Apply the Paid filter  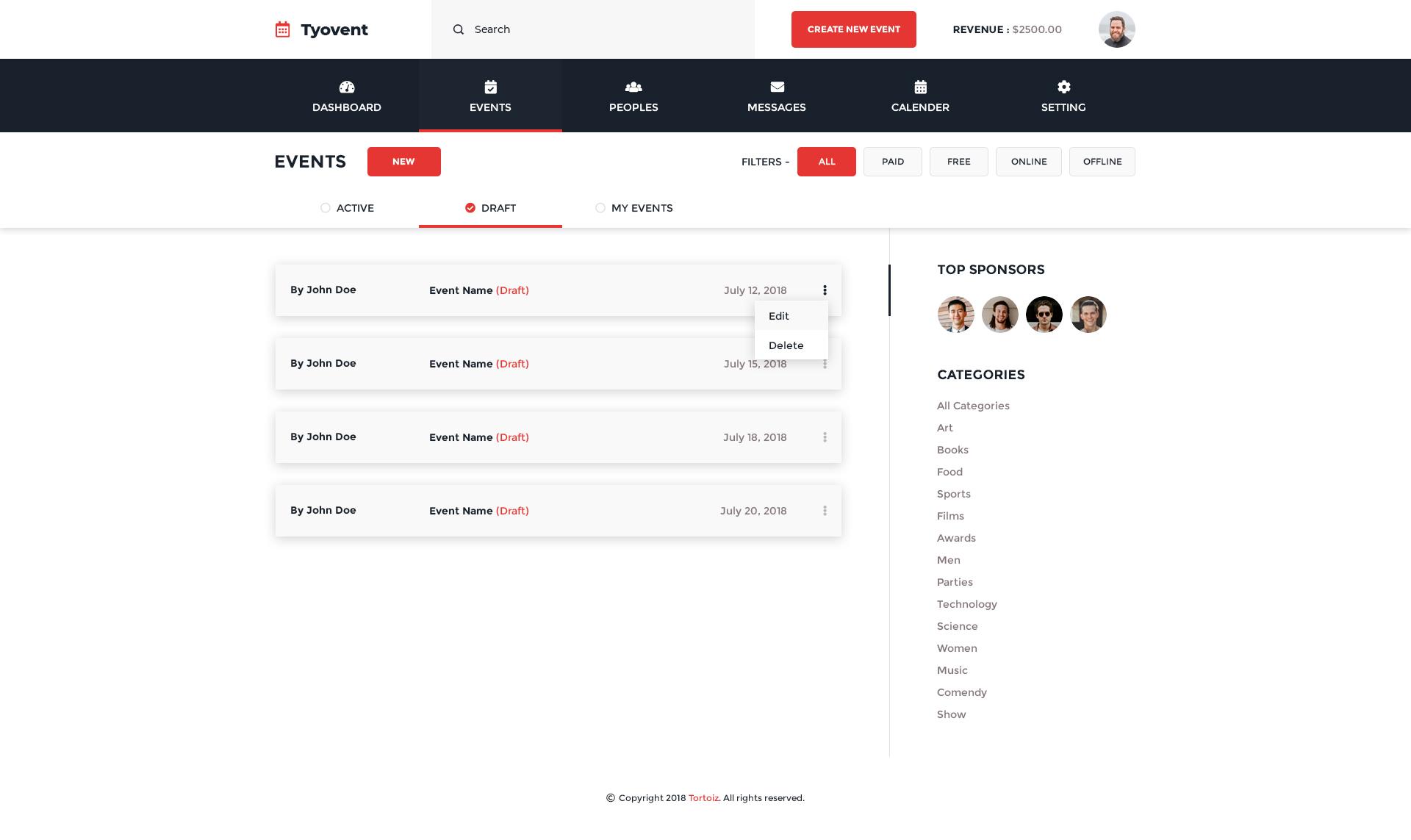(892, 162)
